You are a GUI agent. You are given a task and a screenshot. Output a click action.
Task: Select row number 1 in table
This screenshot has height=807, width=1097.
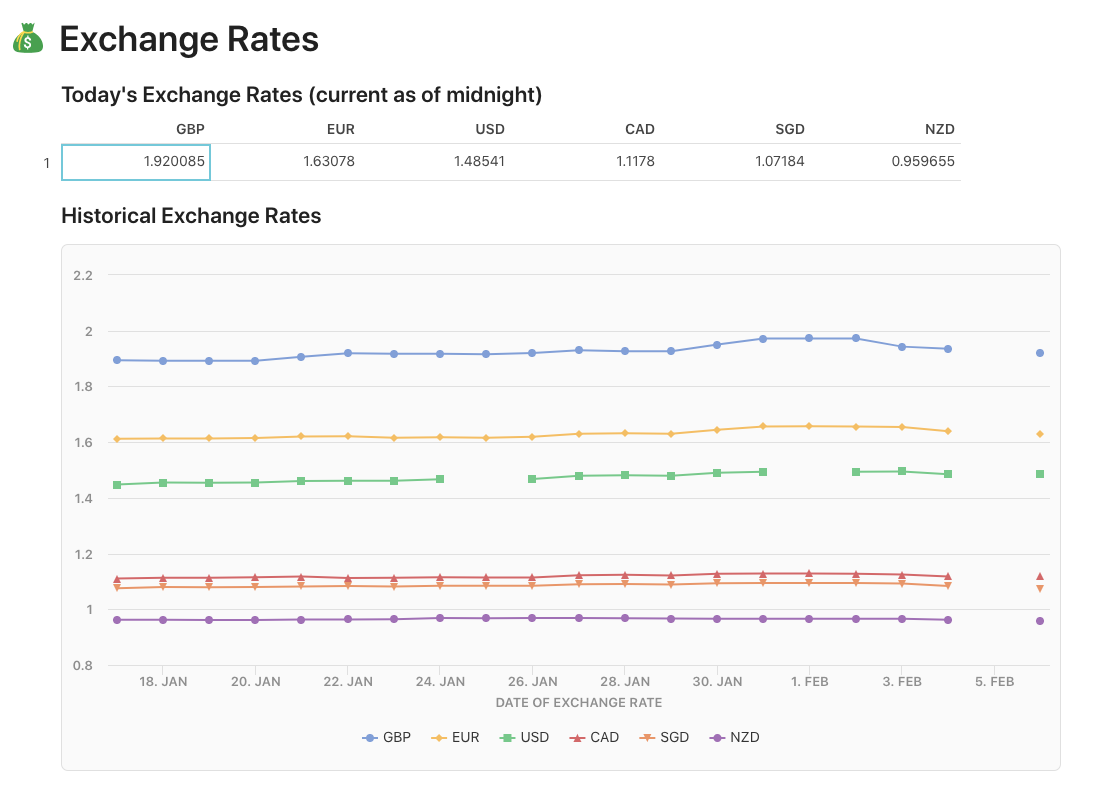(x=47, y=162)
